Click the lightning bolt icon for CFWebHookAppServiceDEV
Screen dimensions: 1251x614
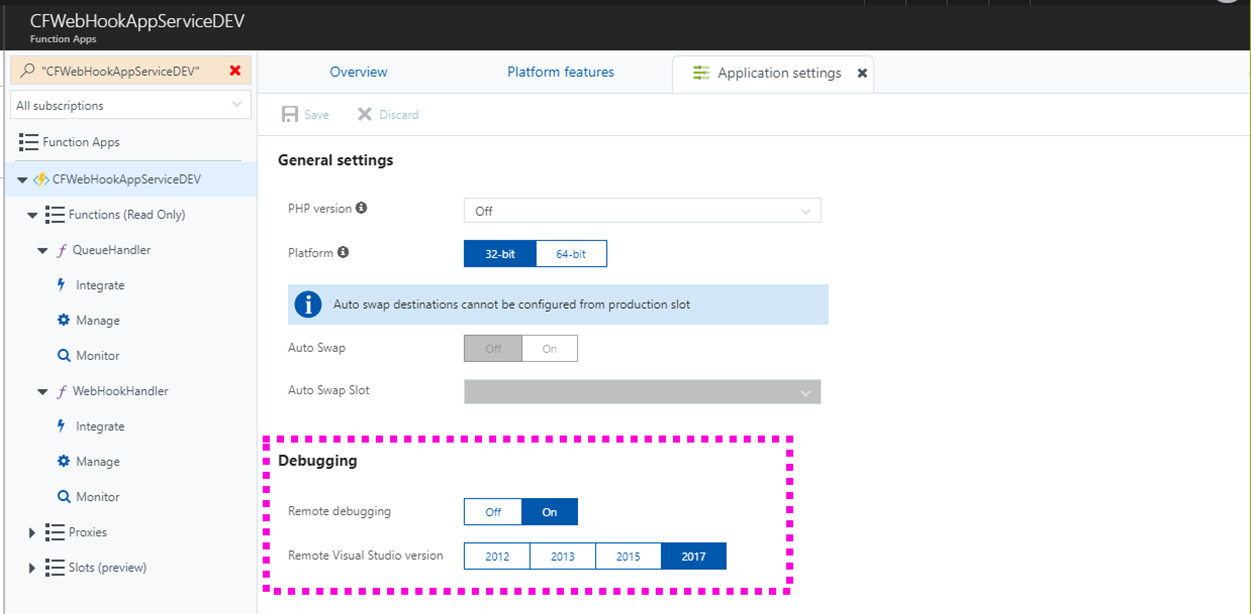point(41,180)
